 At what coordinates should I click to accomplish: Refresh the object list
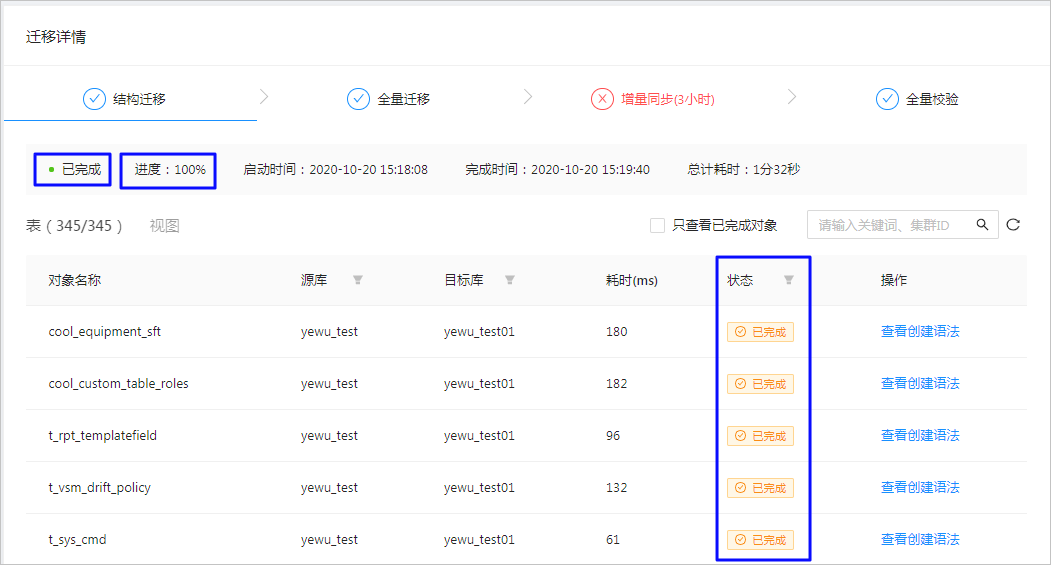click(x=1013, y=225)
